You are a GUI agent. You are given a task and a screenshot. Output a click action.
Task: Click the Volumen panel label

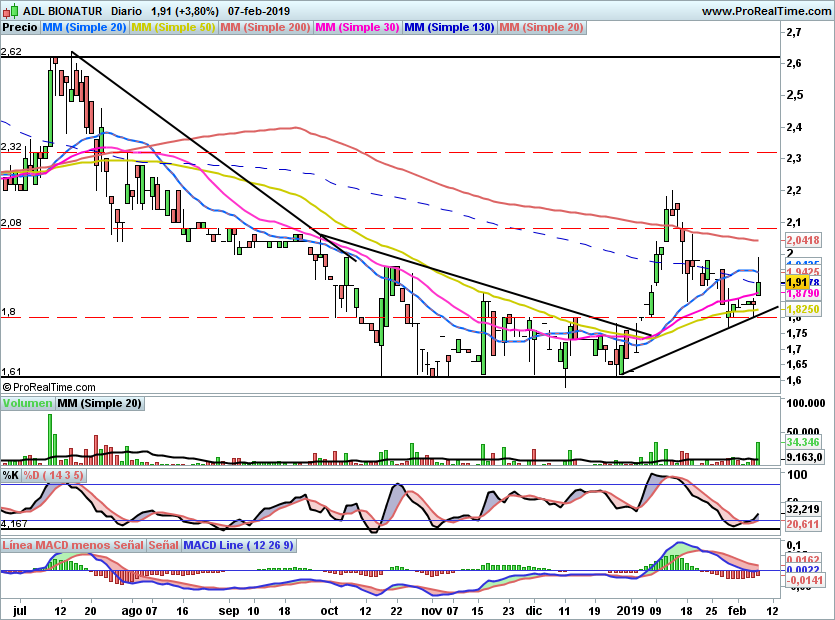(28, 404)
